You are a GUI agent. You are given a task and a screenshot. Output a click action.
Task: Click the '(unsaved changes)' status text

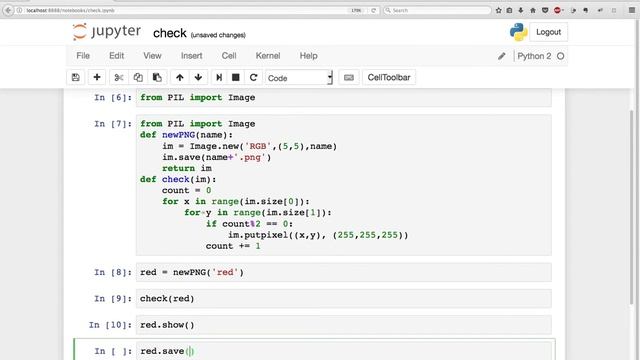[218, 35]
